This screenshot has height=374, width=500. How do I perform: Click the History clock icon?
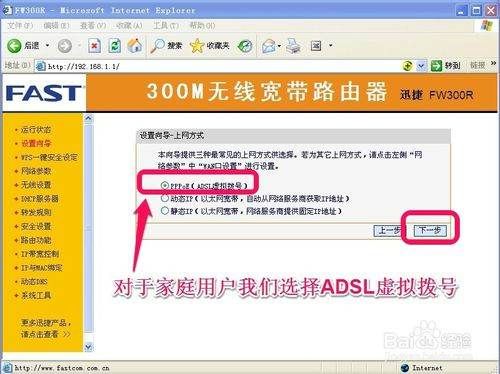[245, 46]
